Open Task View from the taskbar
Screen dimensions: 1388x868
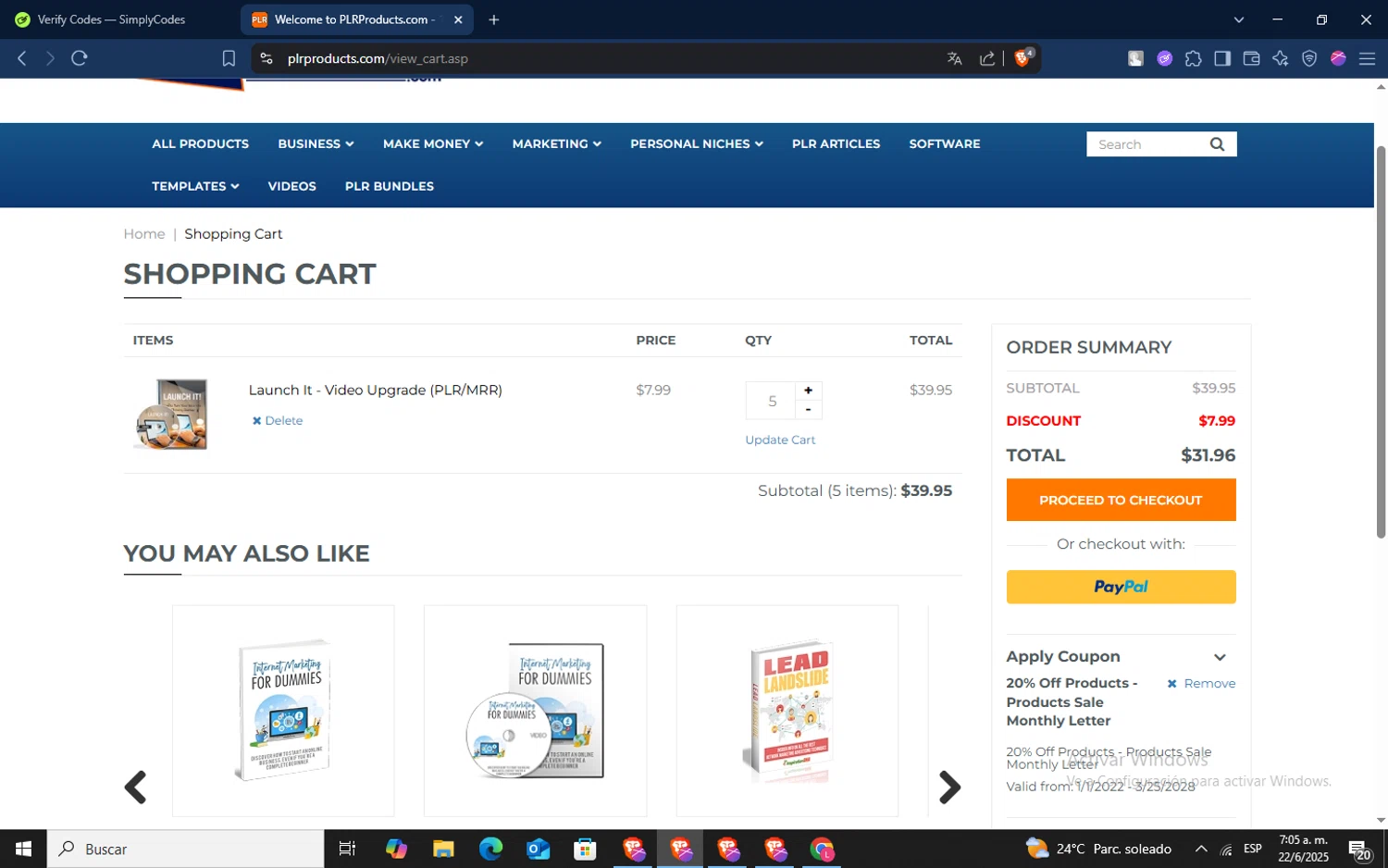click(348, 849)
